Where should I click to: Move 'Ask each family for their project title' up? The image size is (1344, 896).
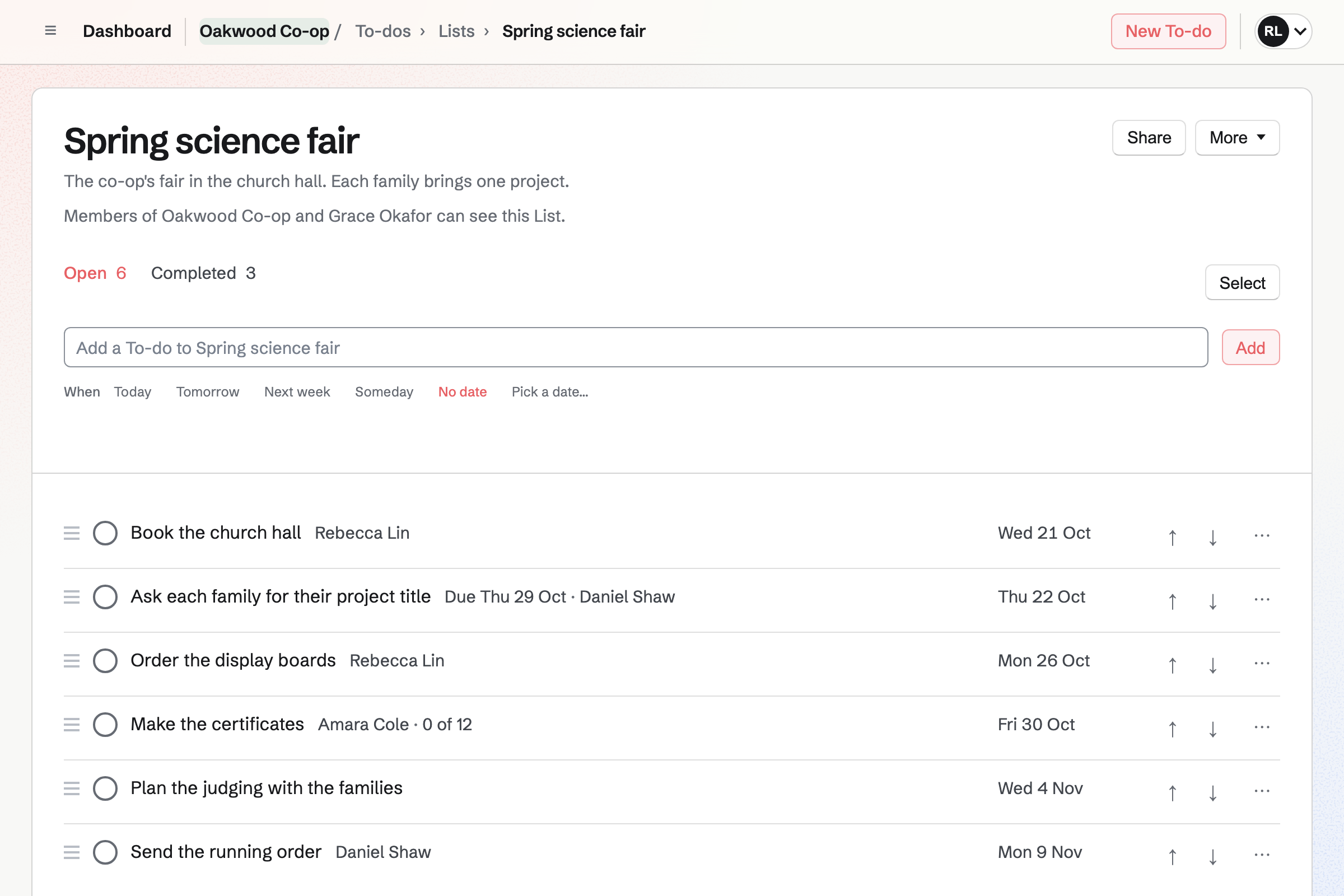coord(1173,601)
